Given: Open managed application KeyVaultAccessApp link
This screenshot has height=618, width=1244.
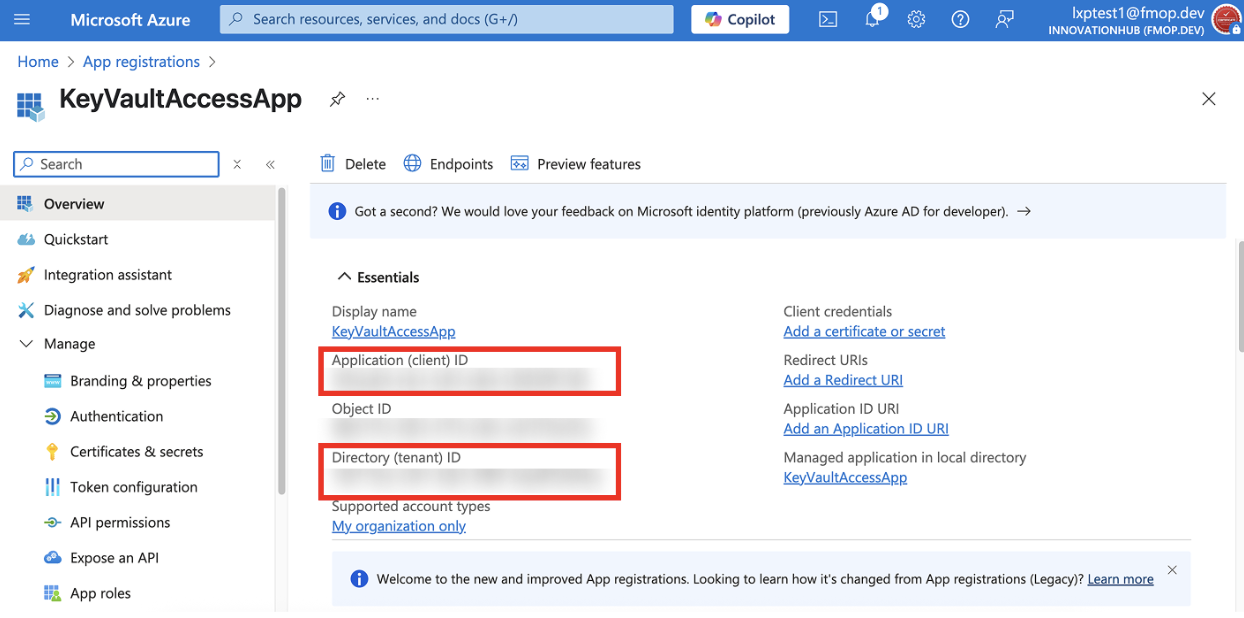Looking at the screenshot, I should tap(845, 477).
